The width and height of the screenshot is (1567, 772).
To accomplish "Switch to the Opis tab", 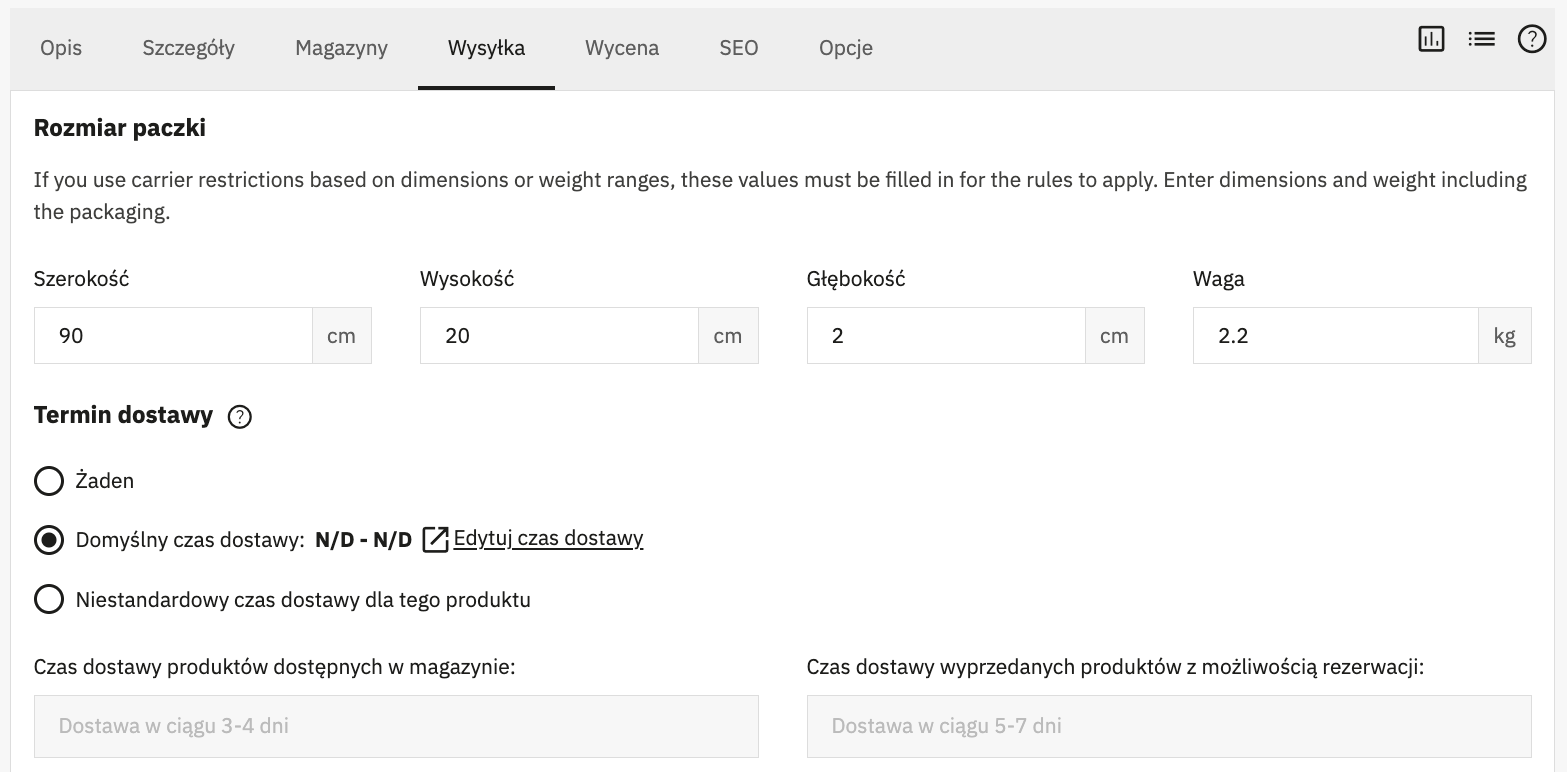I will pos(61,48).
